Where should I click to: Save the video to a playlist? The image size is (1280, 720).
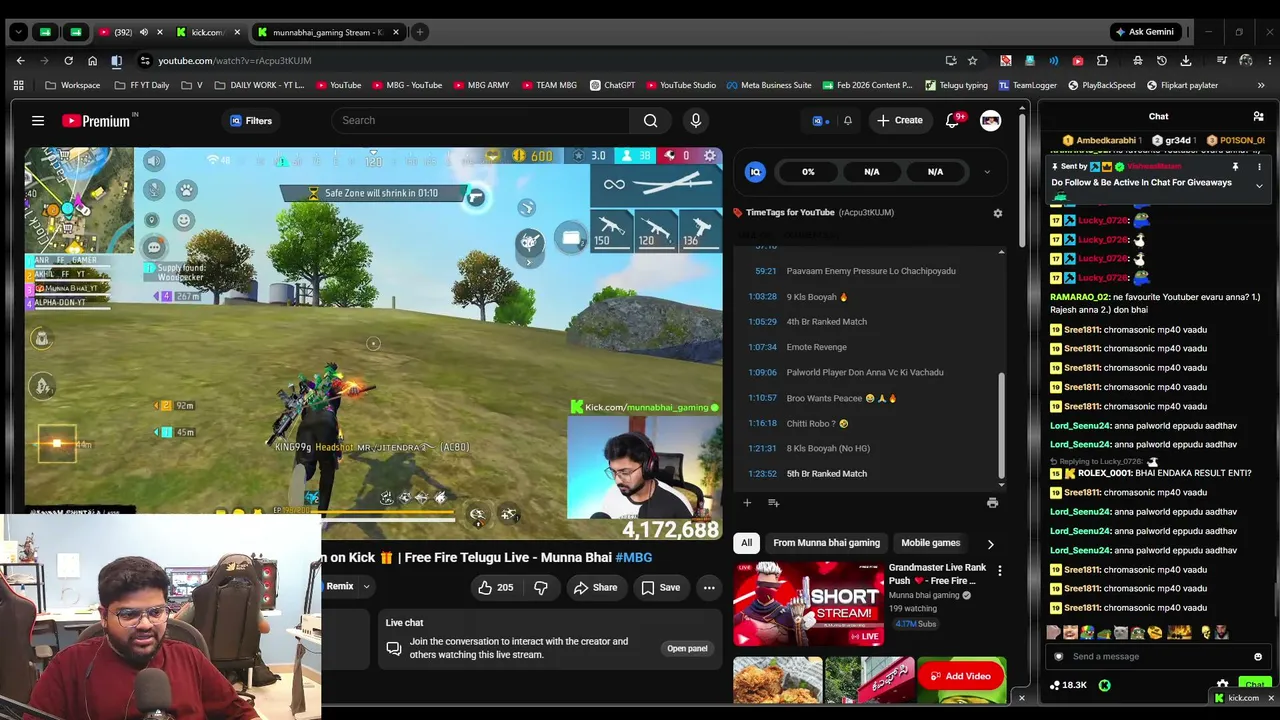tap(661, 588)
